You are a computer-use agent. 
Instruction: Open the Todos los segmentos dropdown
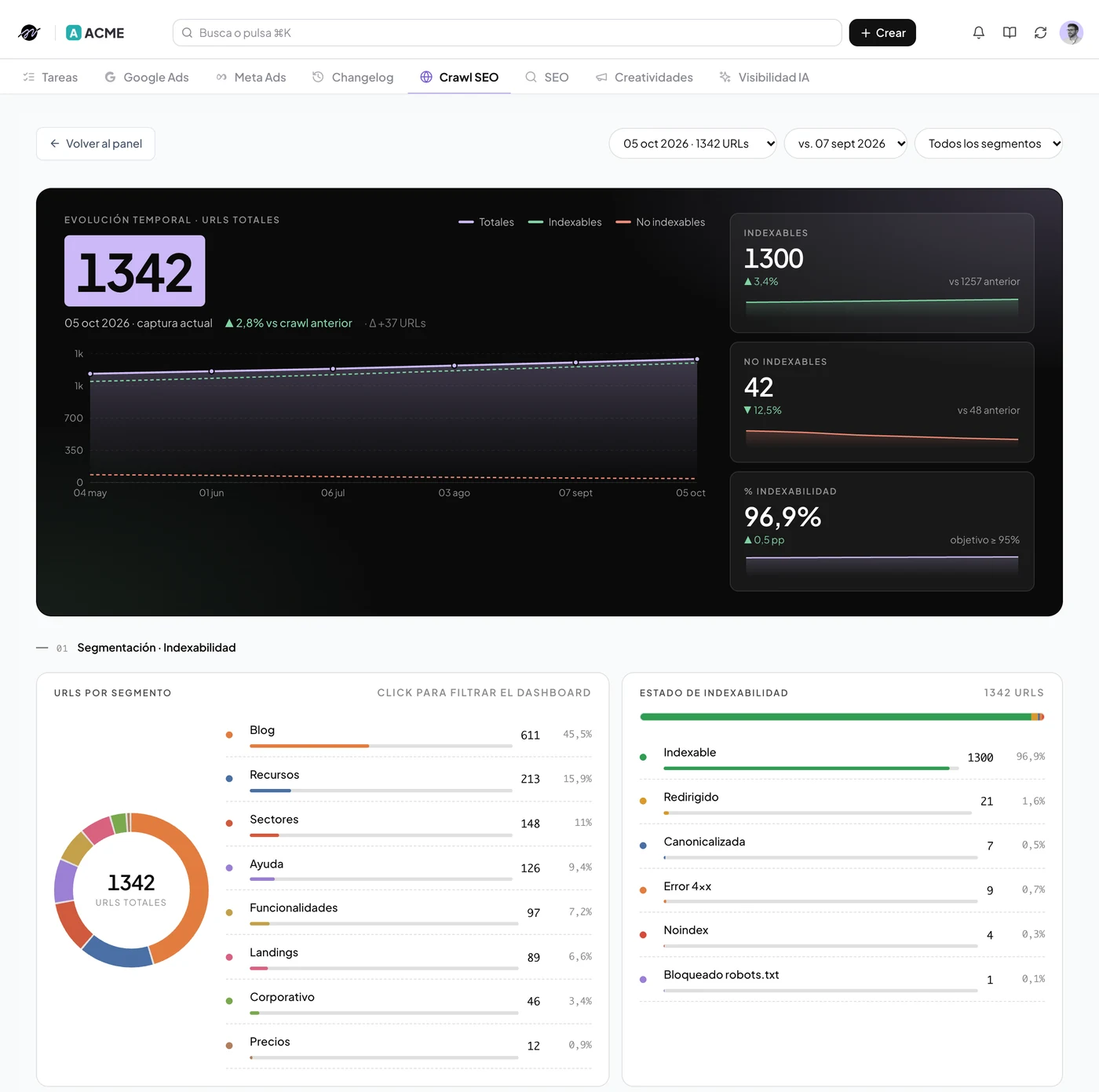[988, 144]
